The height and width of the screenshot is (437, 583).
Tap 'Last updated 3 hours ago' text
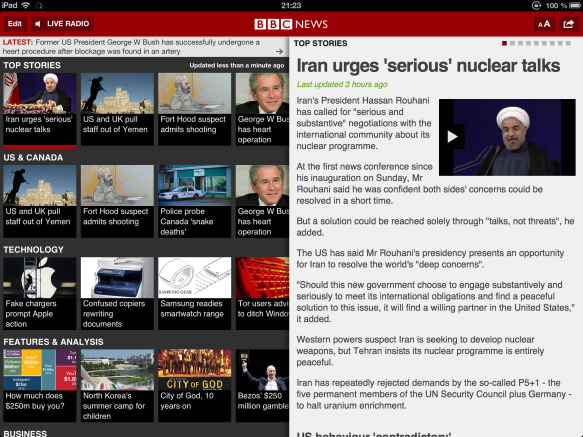pyautogui.click(x=342, y=84)
